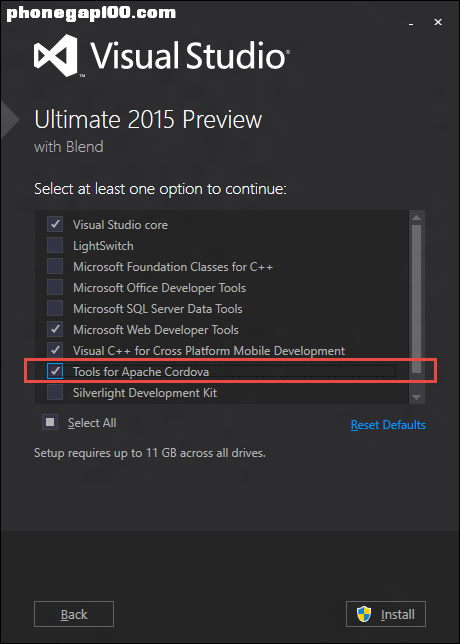
Task: Uncheck Tools for Apache Cordova checkbox
Action: 55,371
